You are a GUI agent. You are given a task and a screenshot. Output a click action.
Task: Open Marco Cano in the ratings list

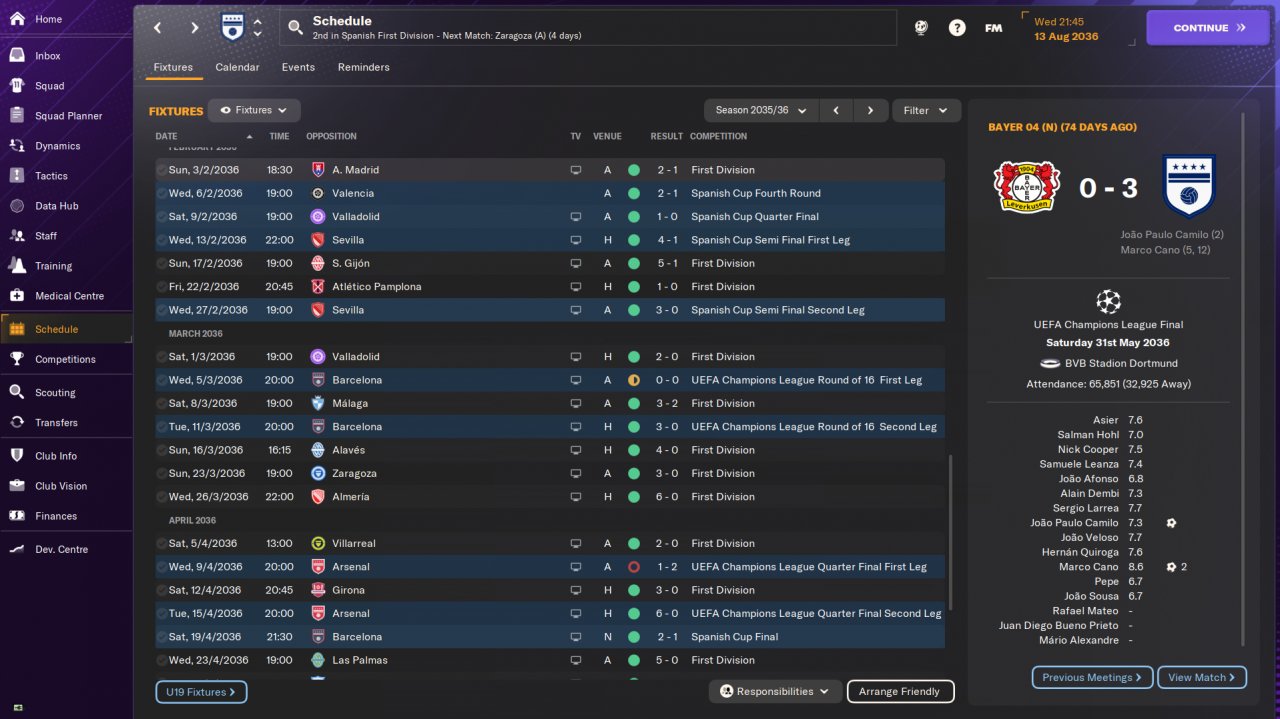click(x=1088, y=567)
